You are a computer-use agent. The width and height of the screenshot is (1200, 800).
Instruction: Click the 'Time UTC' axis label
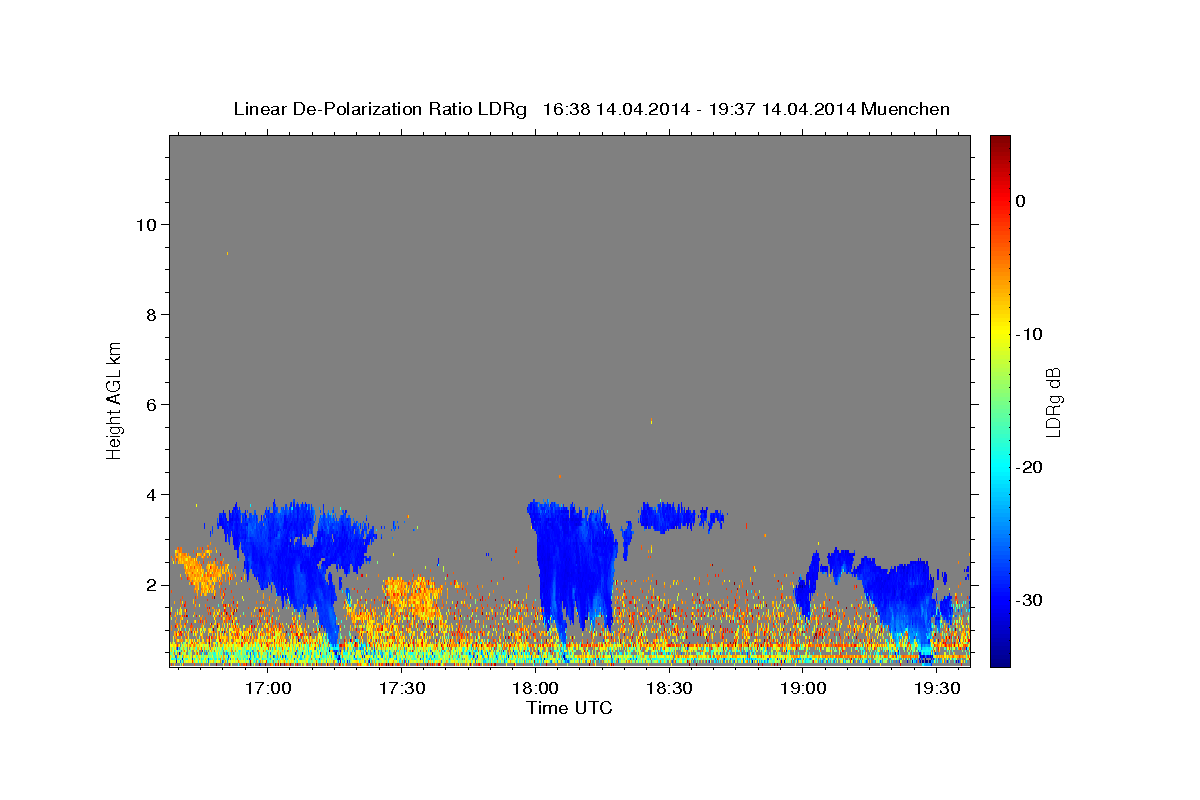[569, 708]
